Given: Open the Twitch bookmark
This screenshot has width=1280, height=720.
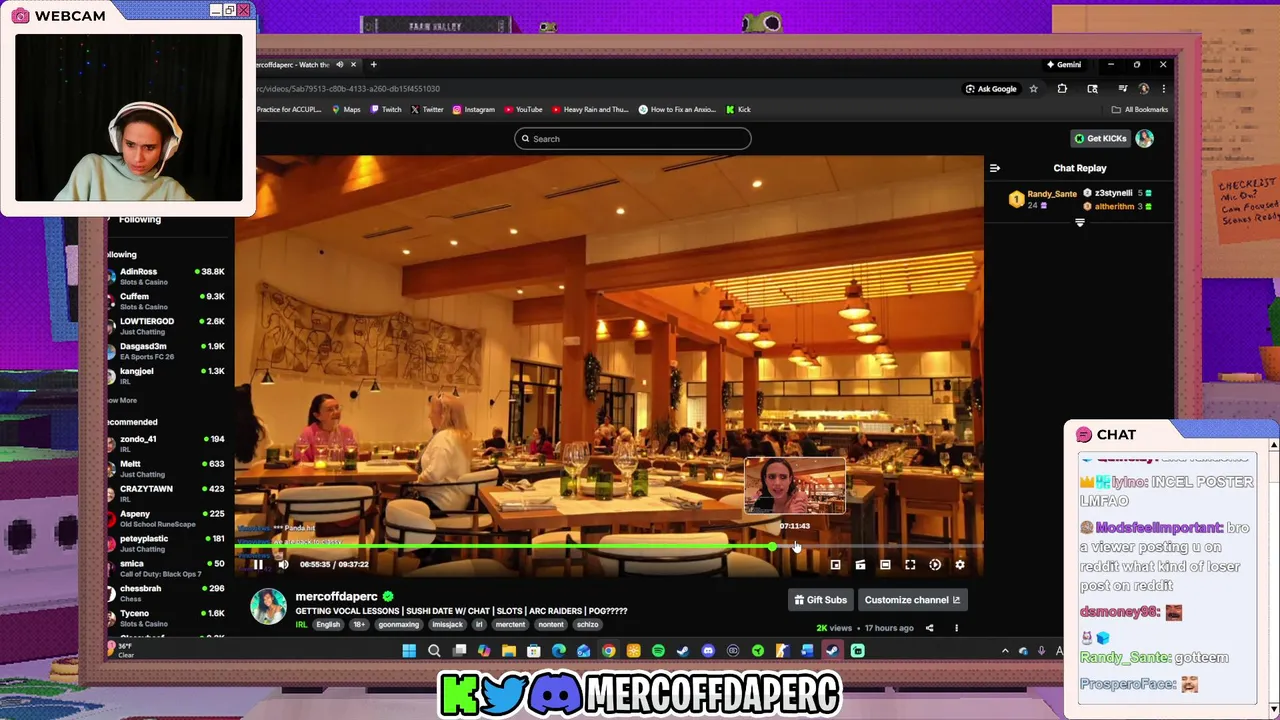Looking at the screenshot, I should (386, 109).
